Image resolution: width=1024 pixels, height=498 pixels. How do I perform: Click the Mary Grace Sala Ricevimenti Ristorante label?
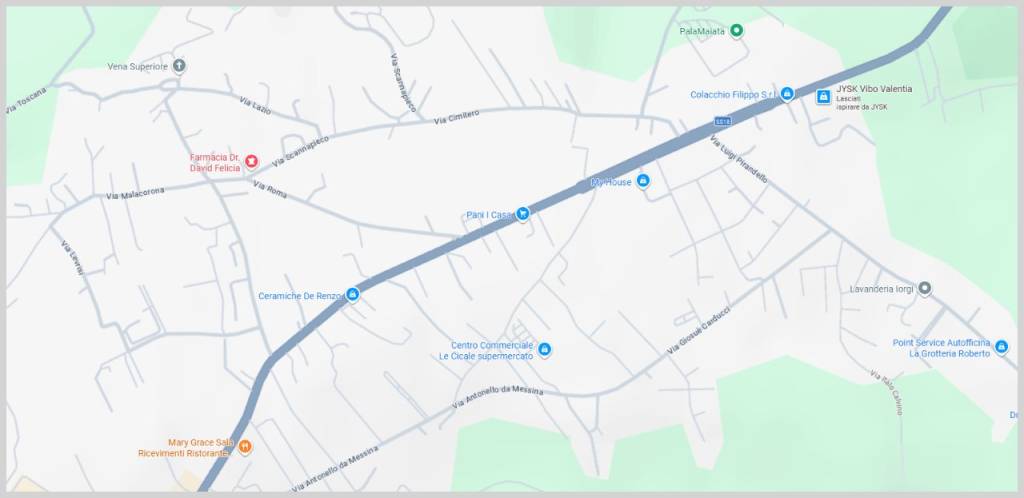coord(185,448)
